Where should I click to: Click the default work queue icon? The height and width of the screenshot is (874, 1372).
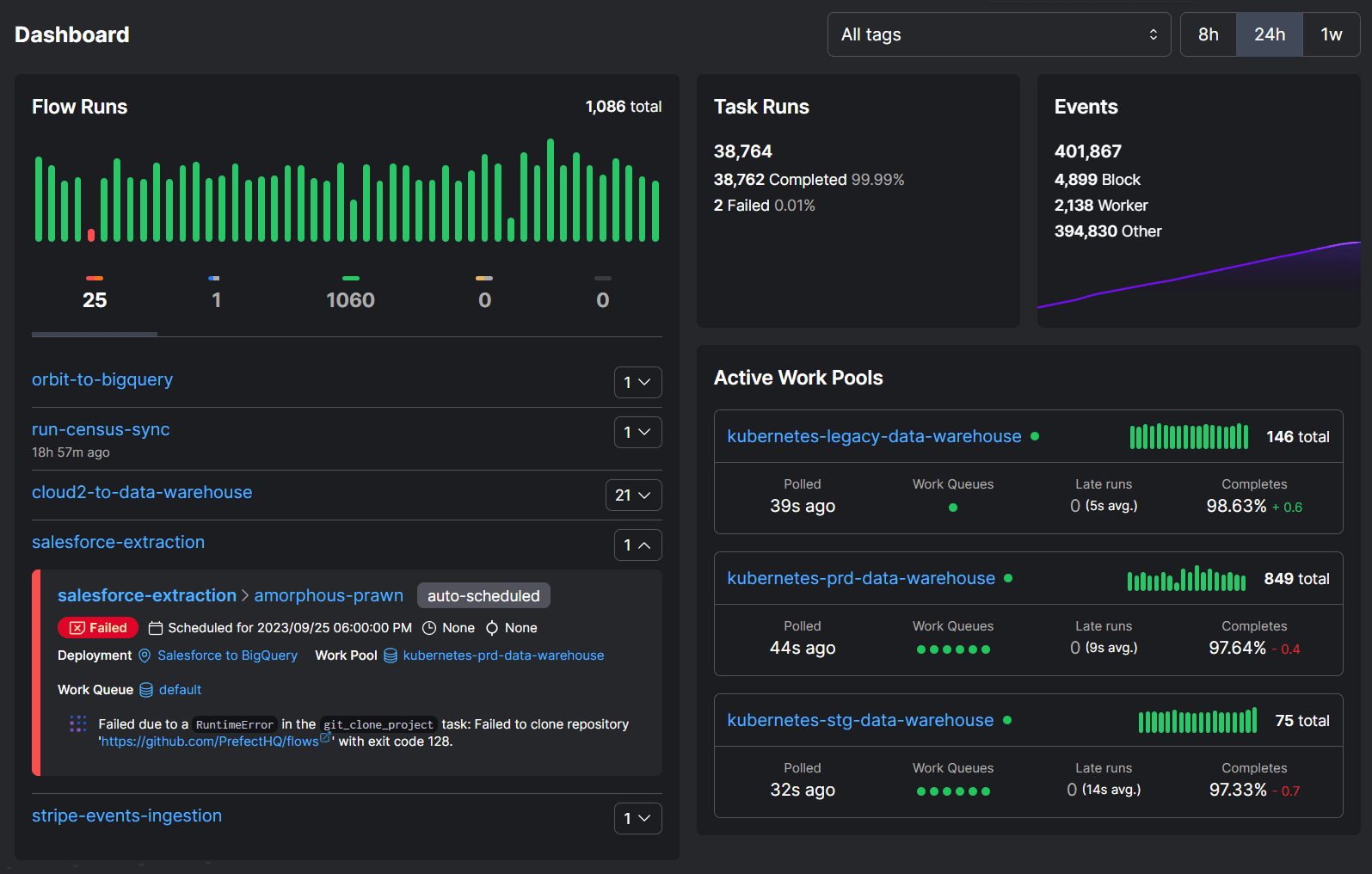(x=146, y=690)
